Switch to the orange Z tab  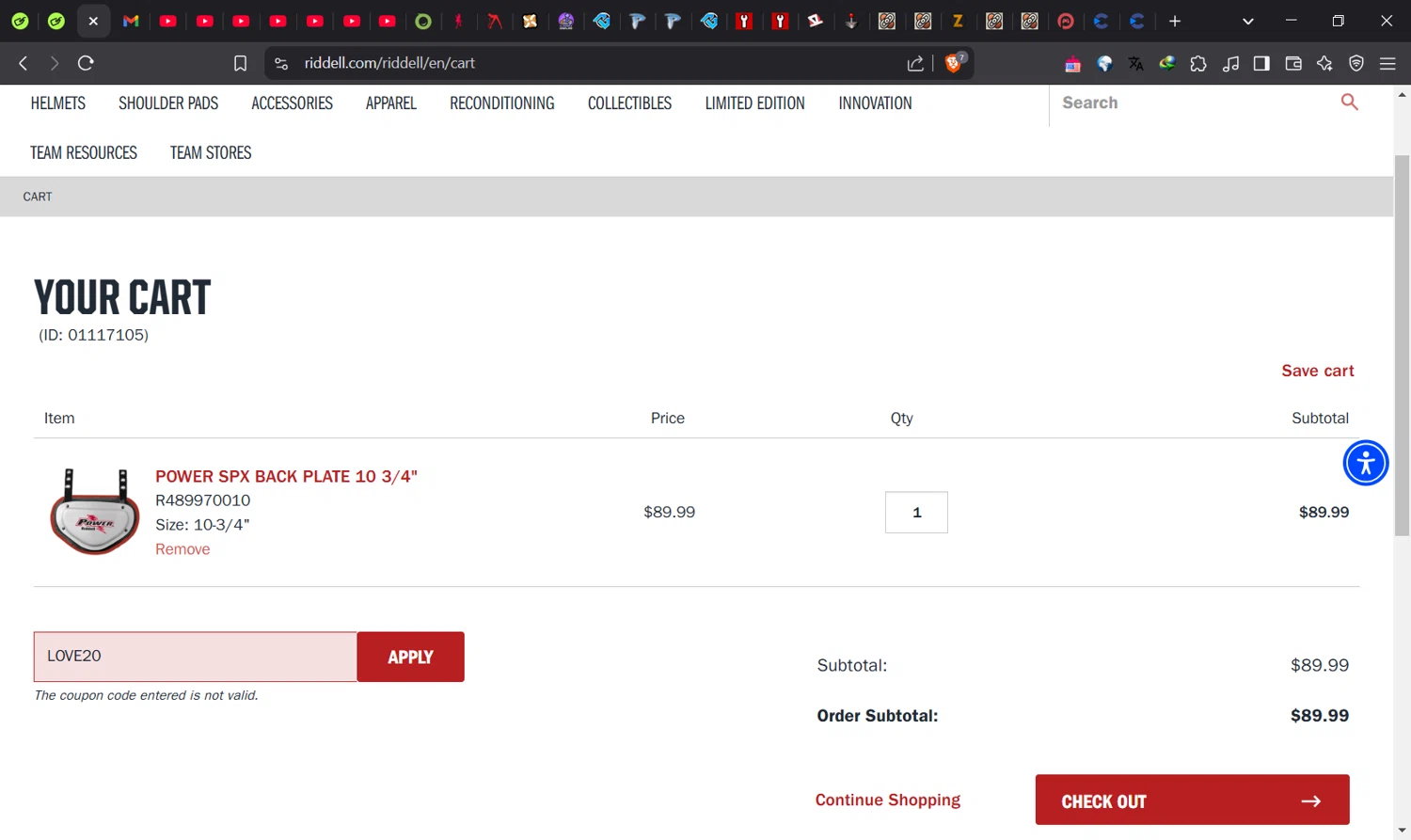(x=958, y=21)
